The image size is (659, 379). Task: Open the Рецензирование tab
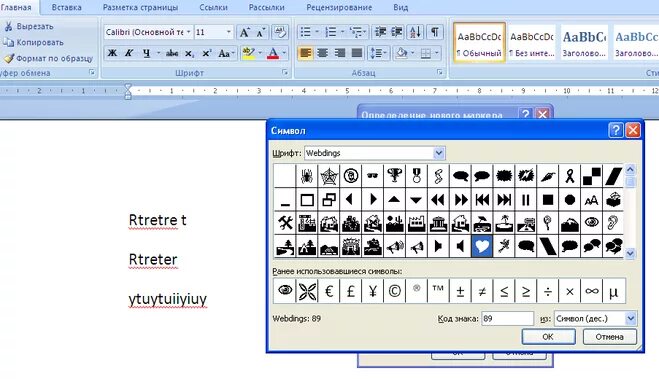click(339, 7)
